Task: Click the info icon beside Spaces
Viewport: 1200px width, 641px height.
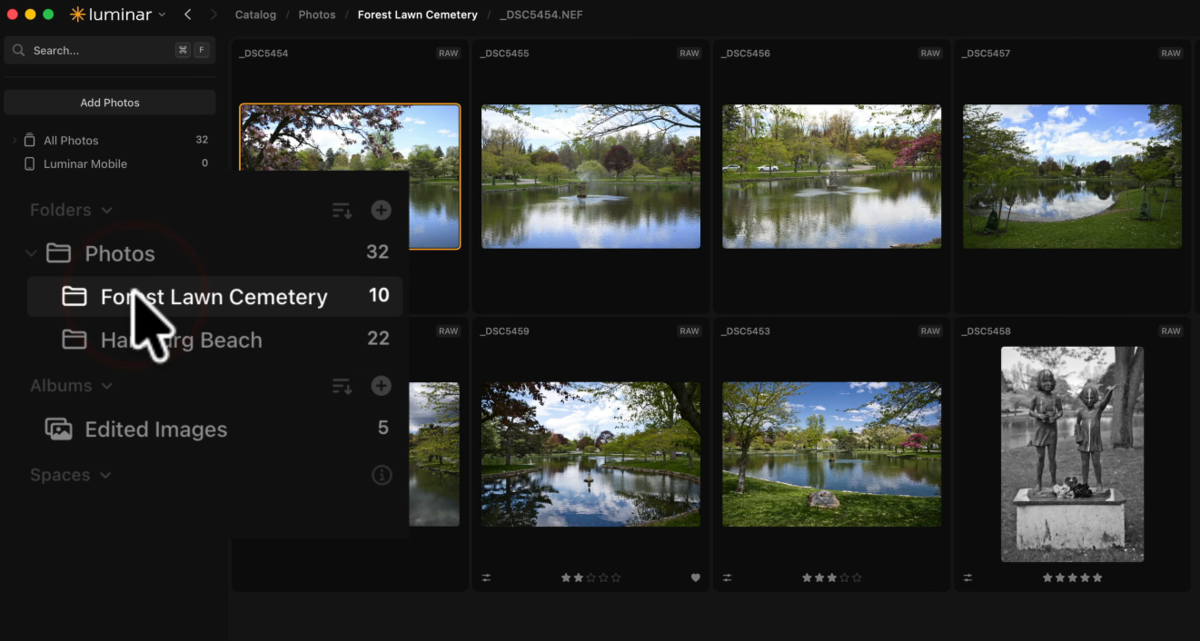Action: tap(381, 475)
